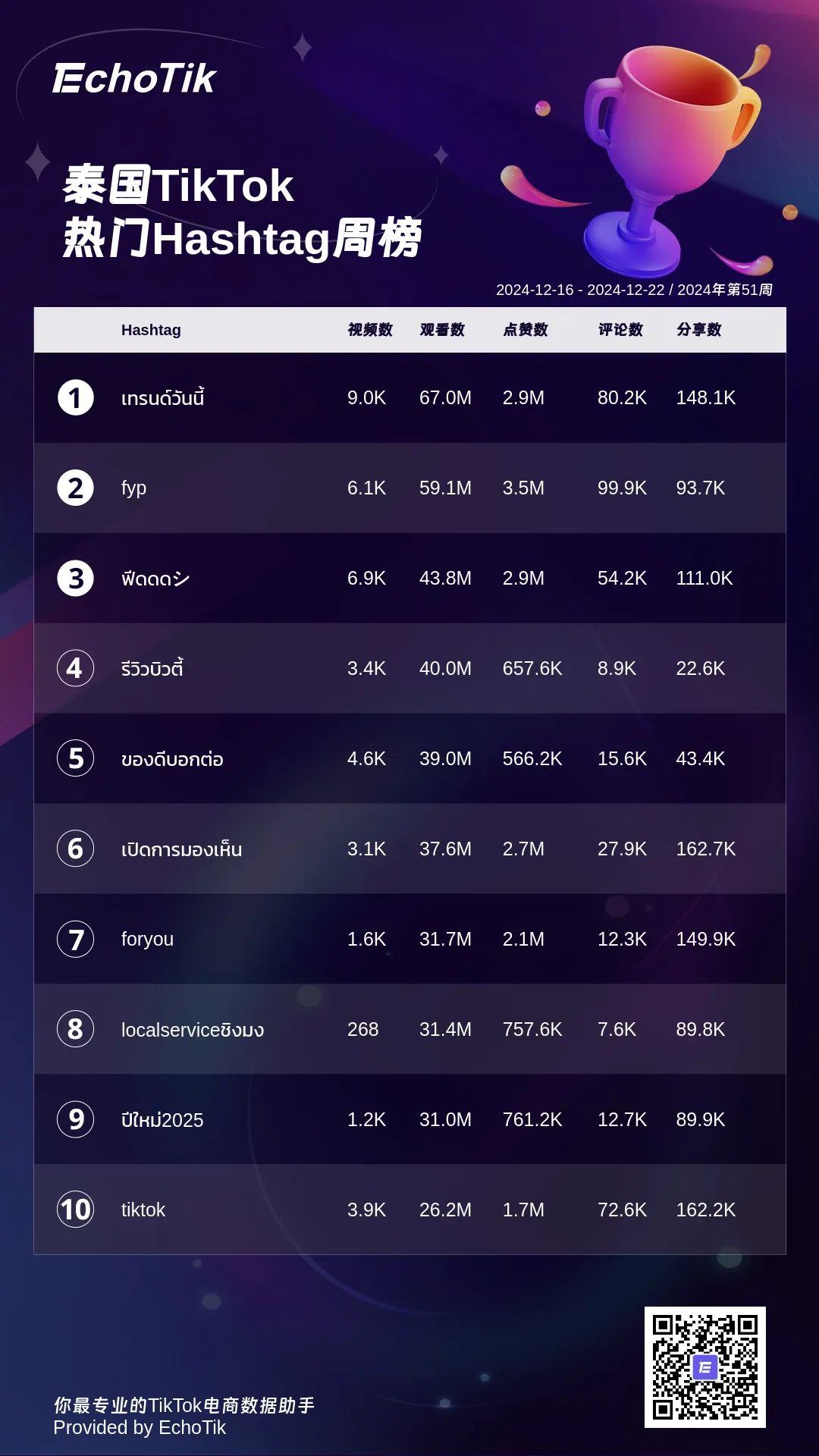Screen dimensions: 819x1456
Task: Open the tiktok hashtag entry
Action: coord(143,1210)
